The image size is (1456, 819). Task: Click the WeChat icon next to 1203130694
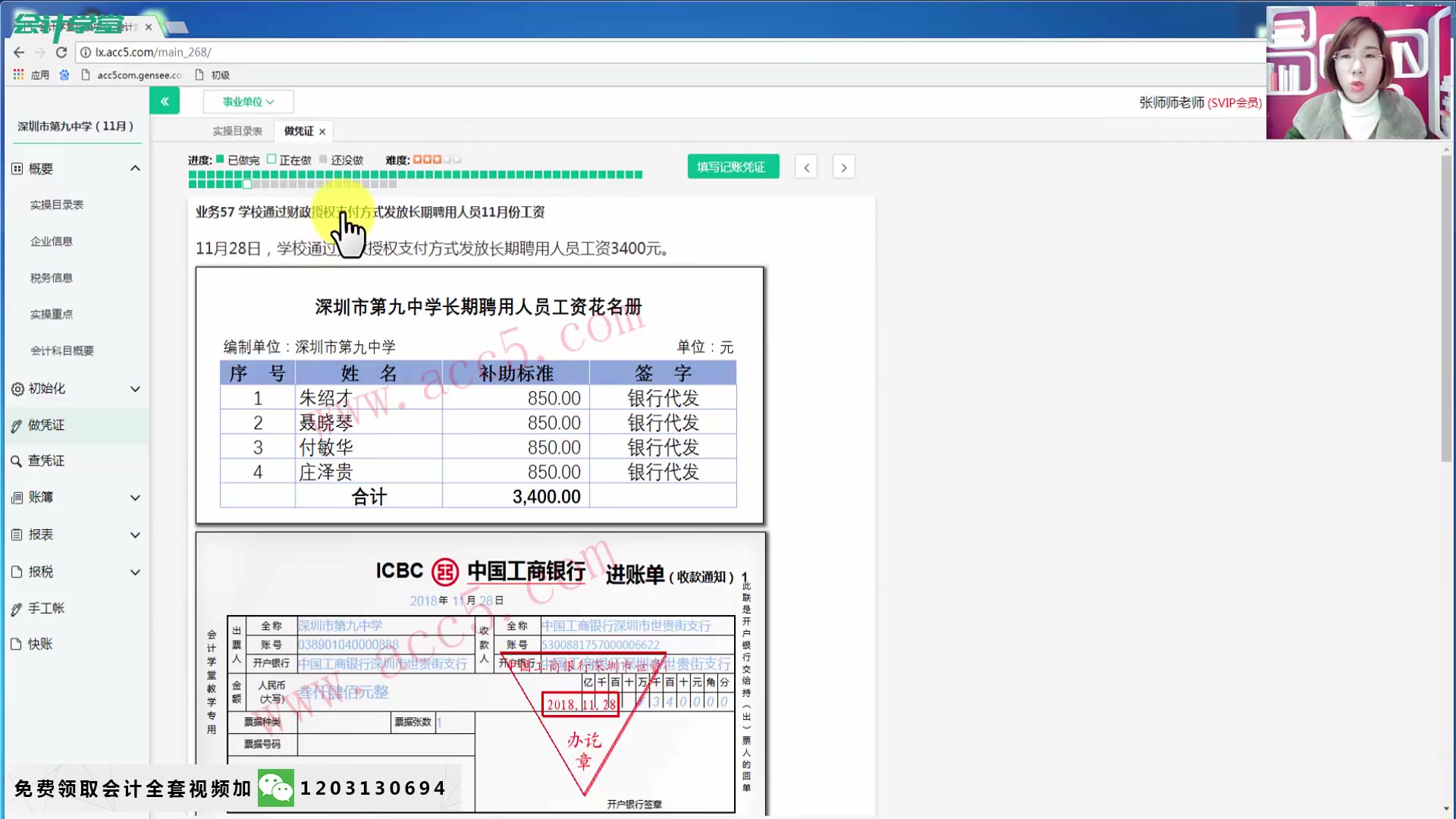[276, 787]
